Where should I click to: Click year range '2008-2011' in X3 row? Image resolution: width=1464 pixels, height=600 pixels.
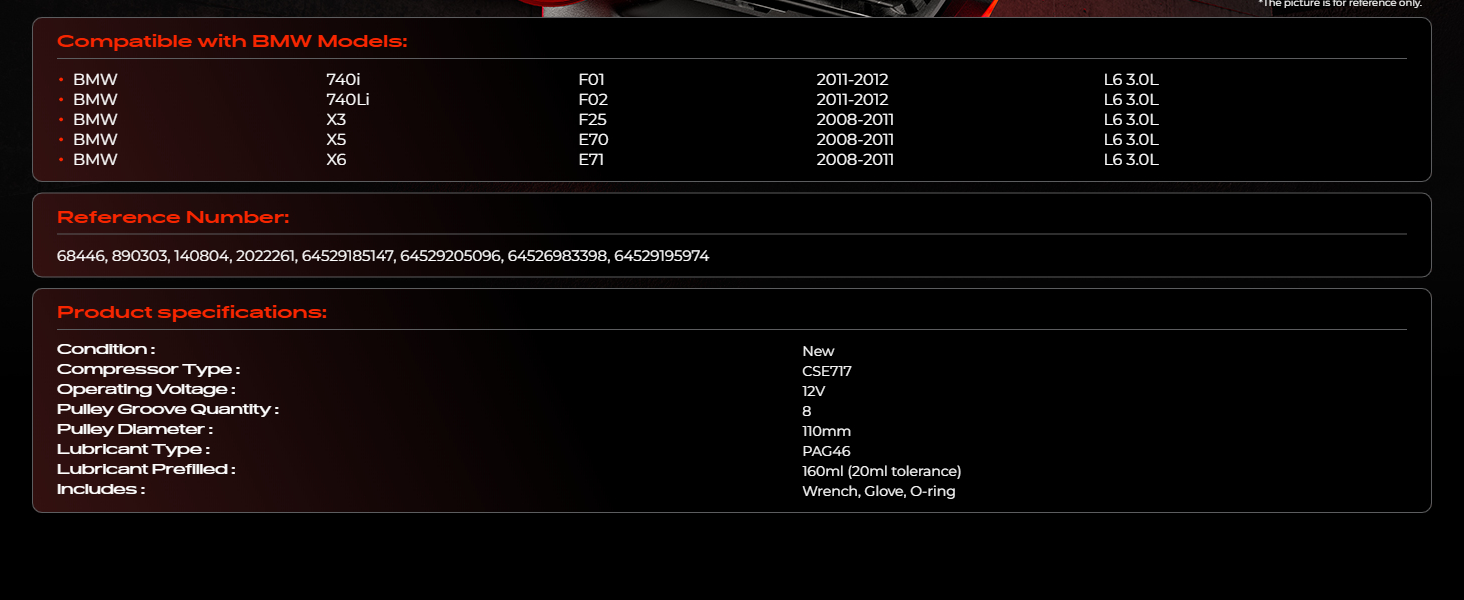(x=855, y=120)
